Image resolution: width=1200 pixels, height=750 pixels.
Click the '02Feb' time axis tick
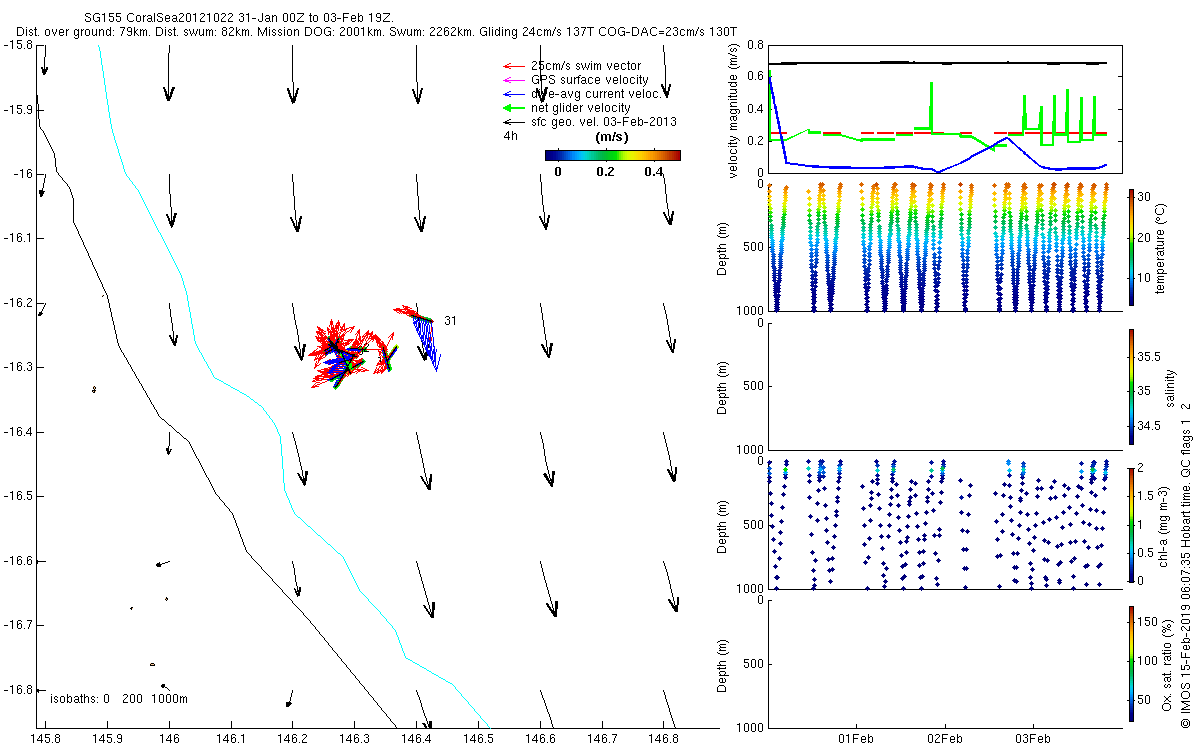944,739
